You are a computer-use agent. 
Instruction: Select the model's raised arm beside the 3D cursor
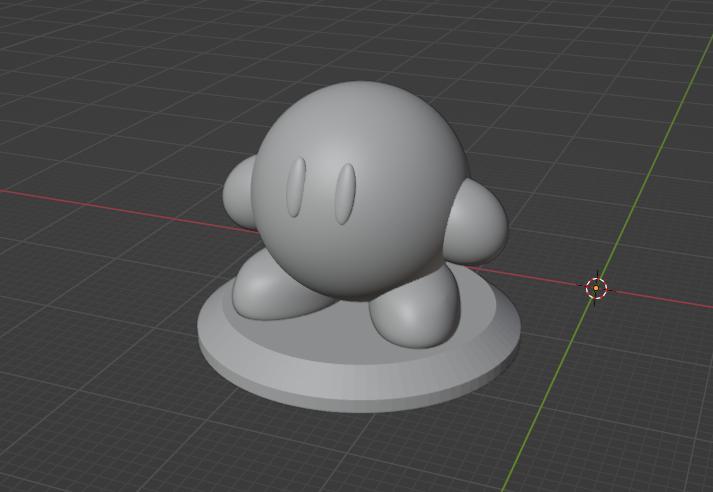tap(477, 222)
